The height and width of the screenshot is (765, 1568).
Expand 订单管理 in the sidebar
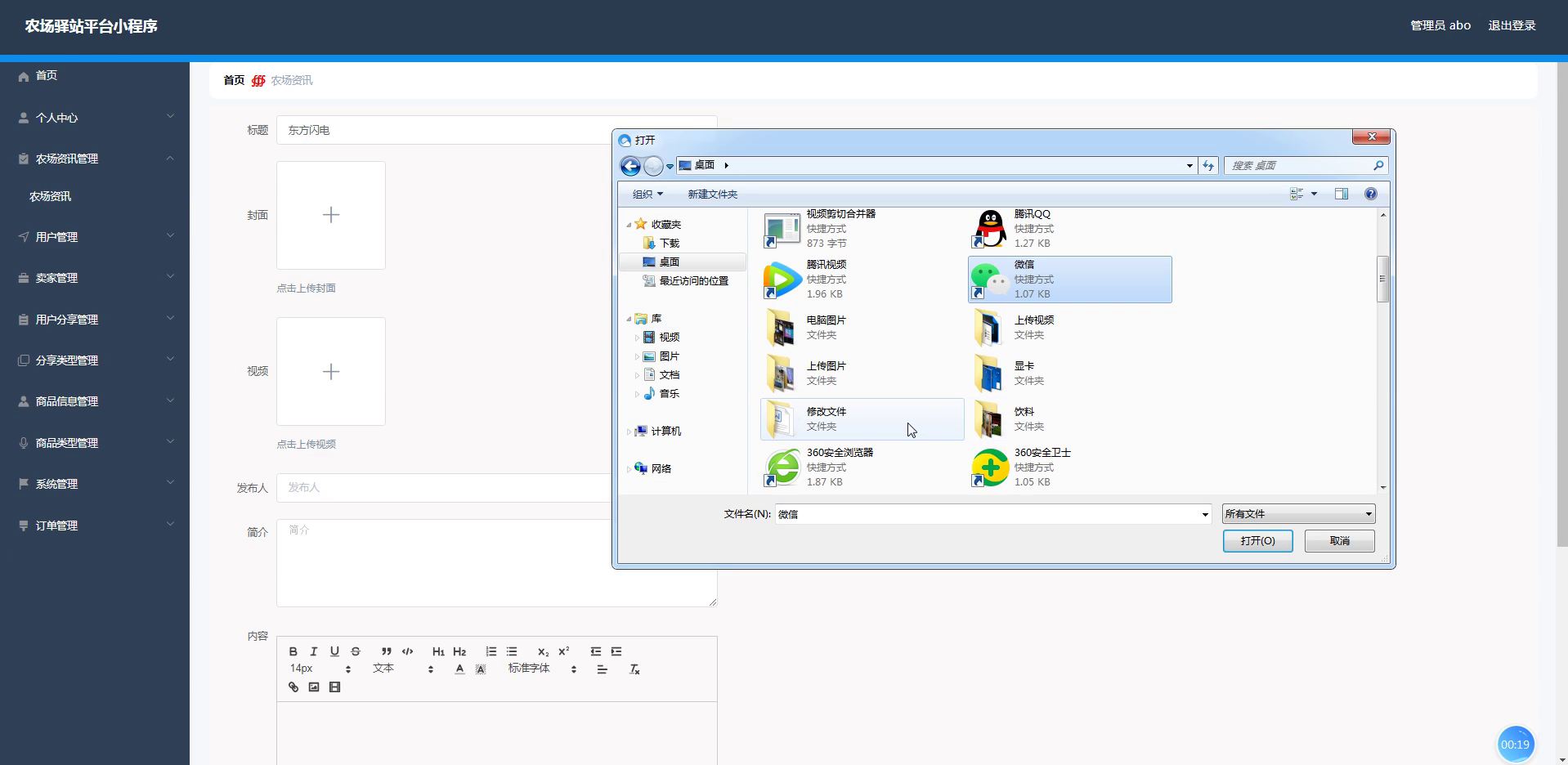pyautogui.click(x=95, y=526)
